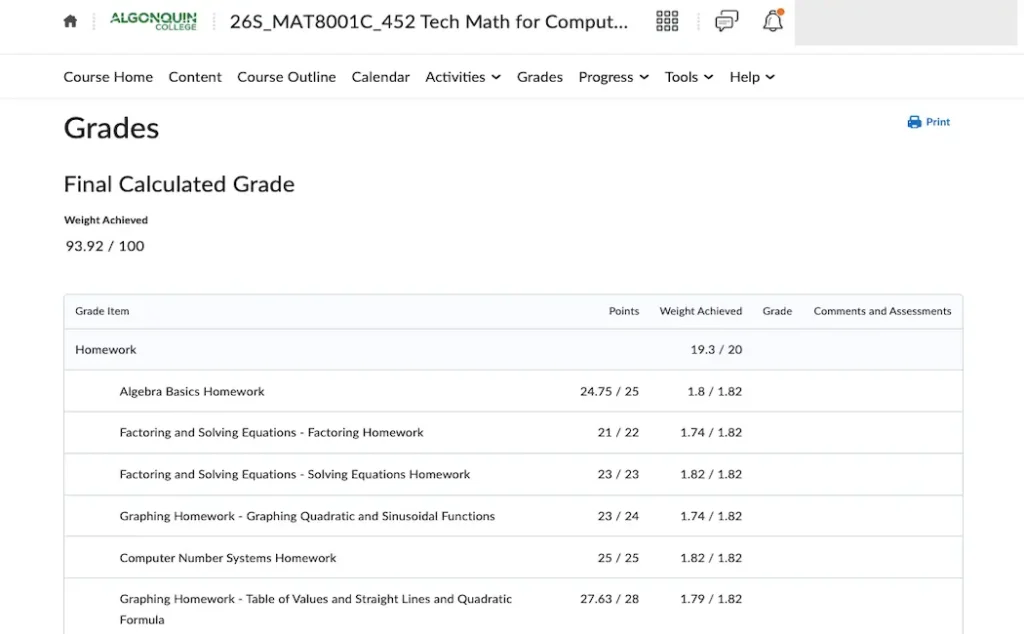Select weight 1.79 / 1.82

pos(711,599)
